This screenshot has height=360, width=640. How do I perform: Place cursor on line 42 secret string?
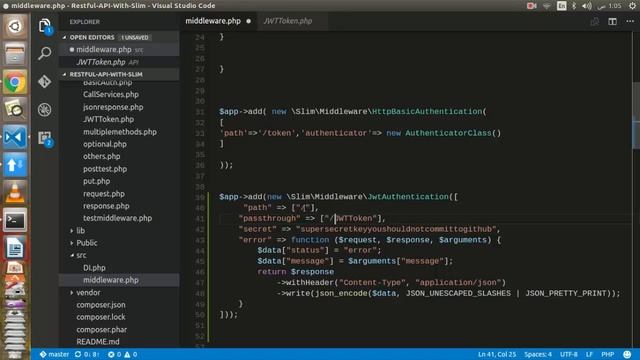click(396, 229)
